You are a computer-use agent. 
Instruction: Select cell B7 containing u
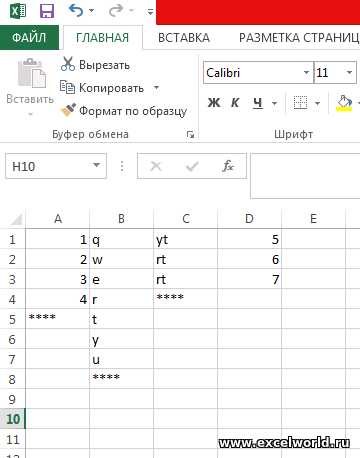[122, 359]
